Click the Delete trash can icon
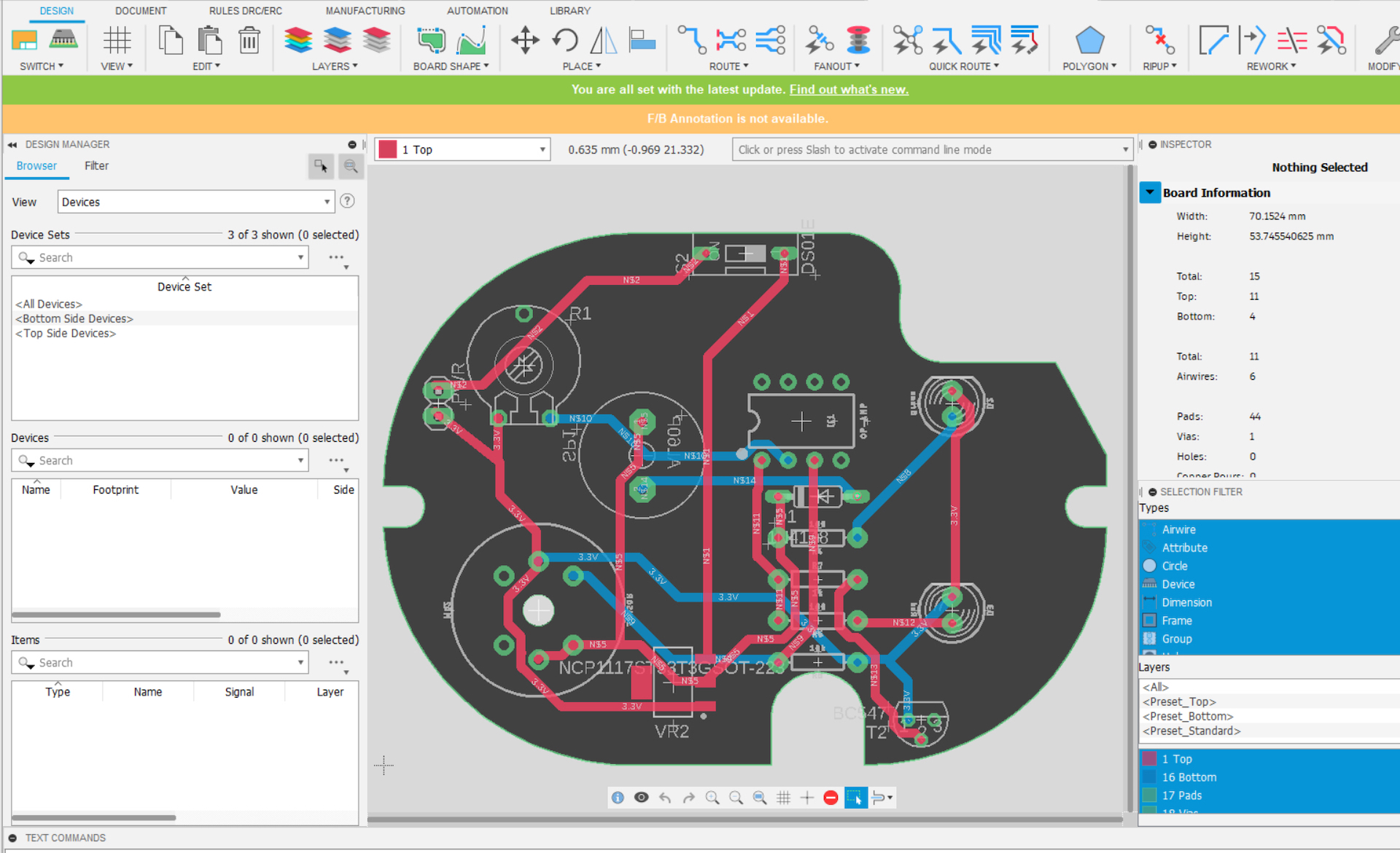The height and width of the screenshot is (853, 1400). [x=249, y=41]
